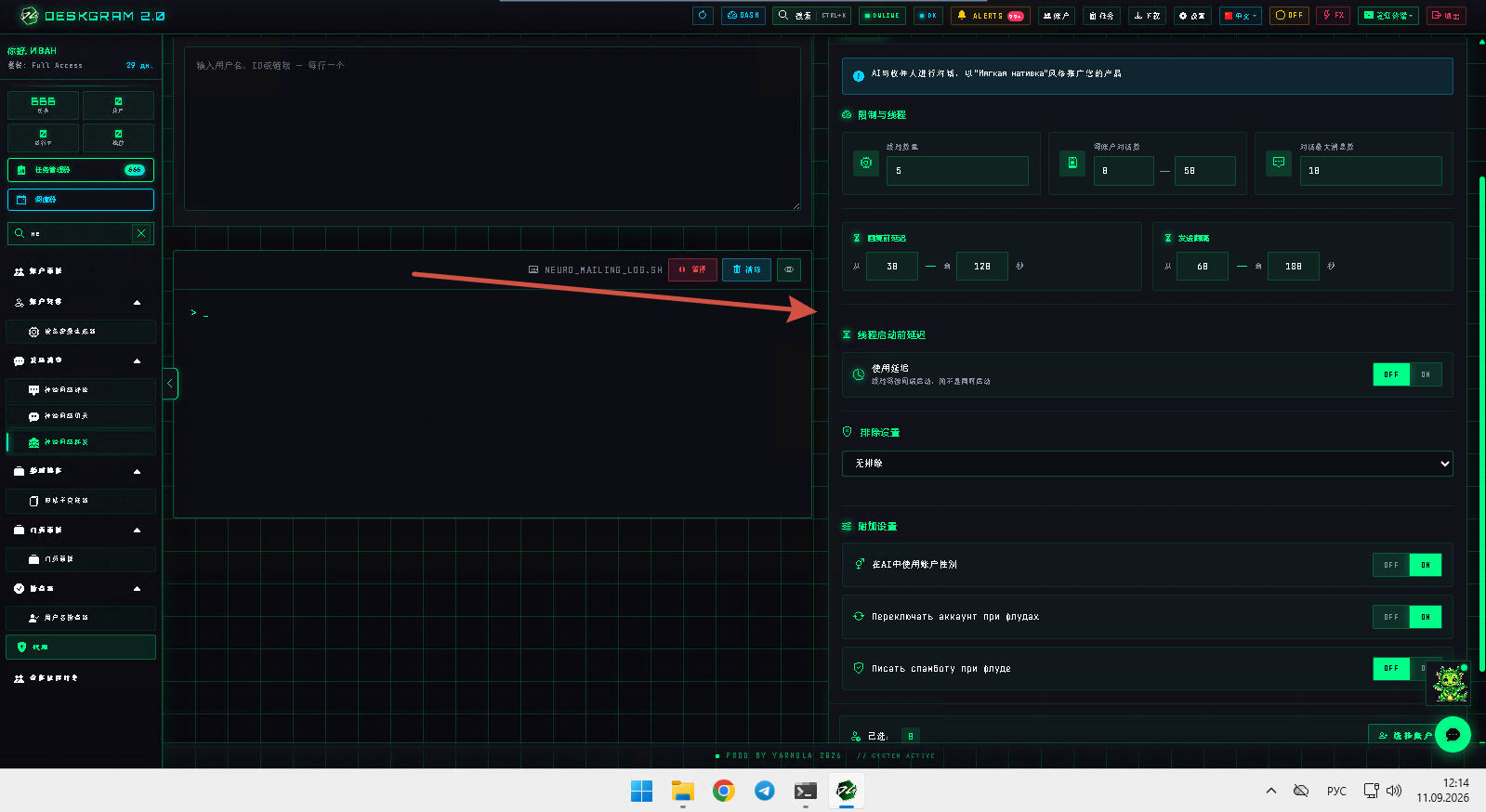Image resolution: width=1486 pixels, height=812 pixels.
Task: Open the language selector with the flag
Action: point(1241,15)
